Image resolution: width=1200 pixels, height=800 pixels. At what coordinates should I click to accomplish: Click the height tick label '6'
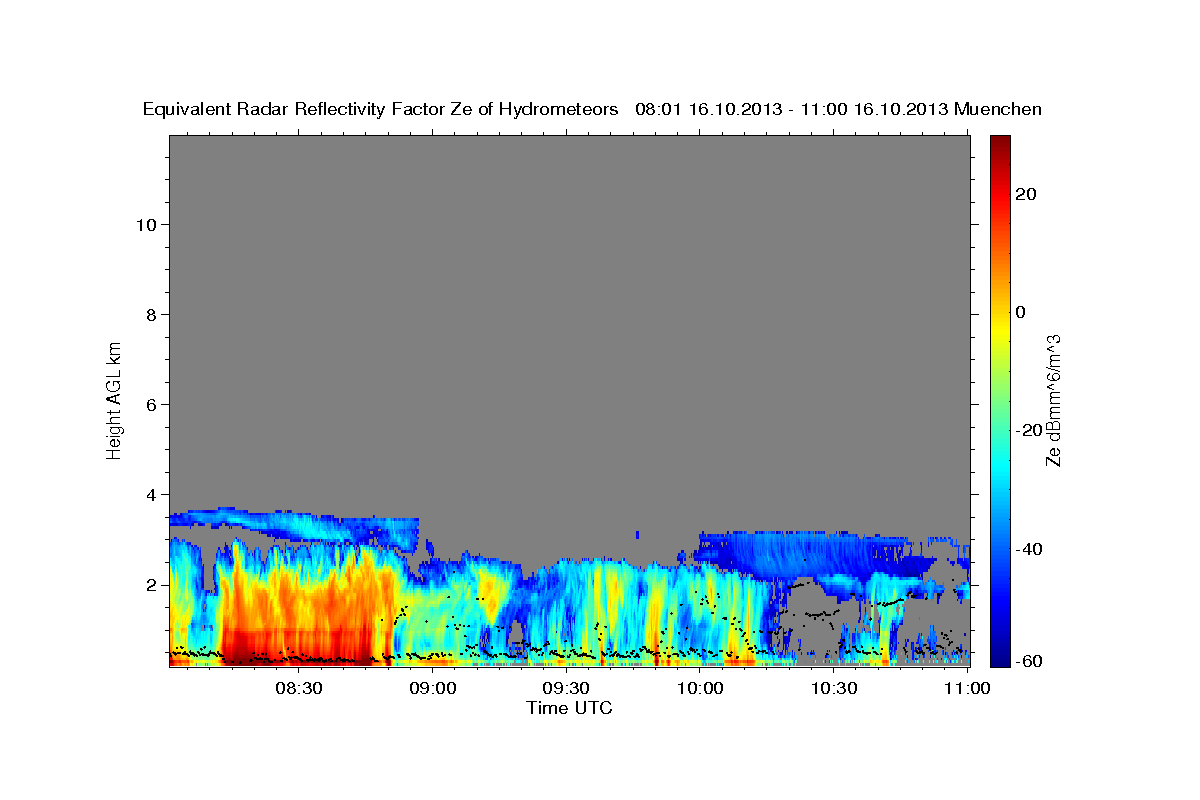click(152, 404)
